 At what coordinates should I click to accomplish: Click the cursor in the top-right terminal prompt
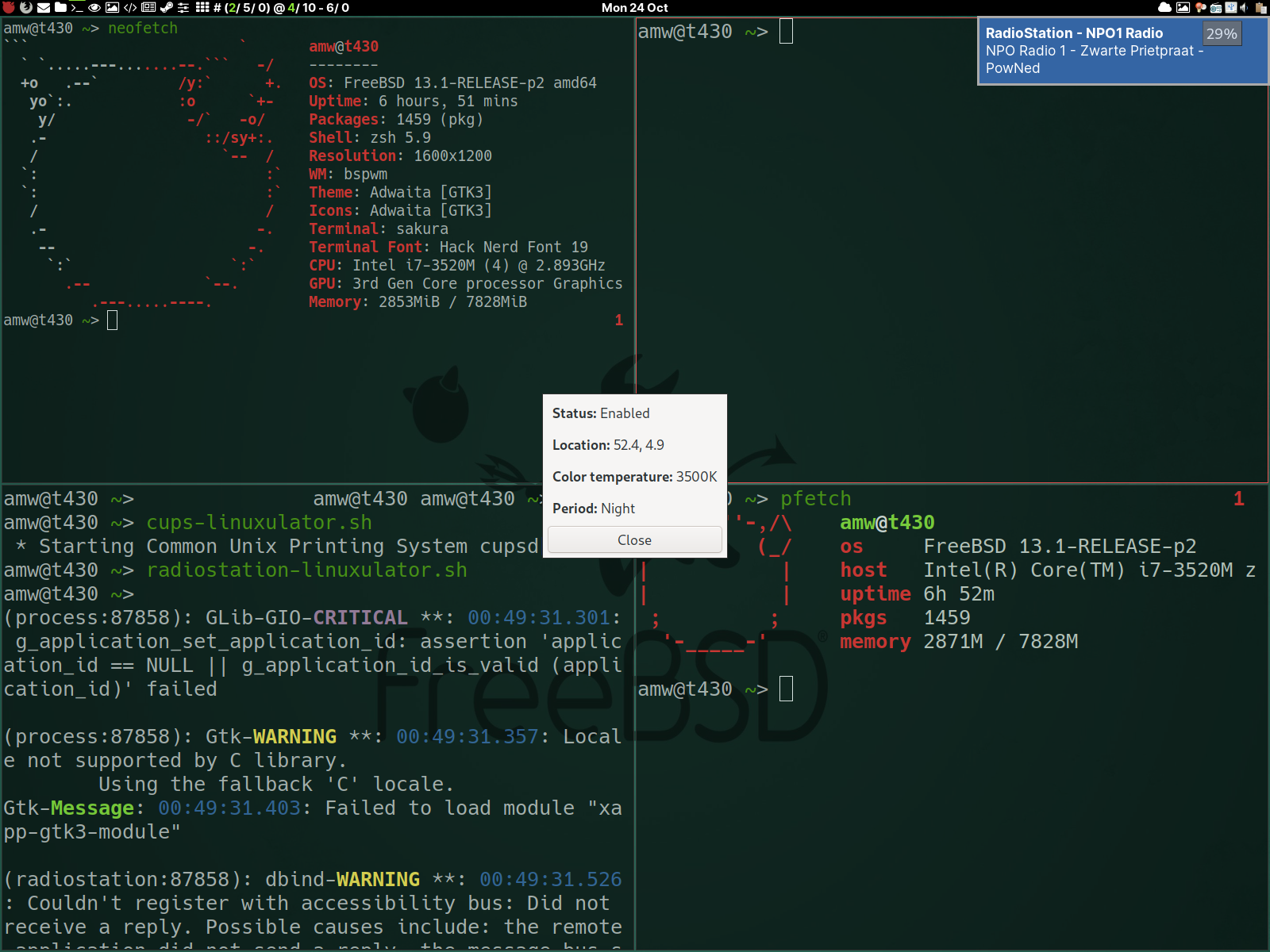786,31
